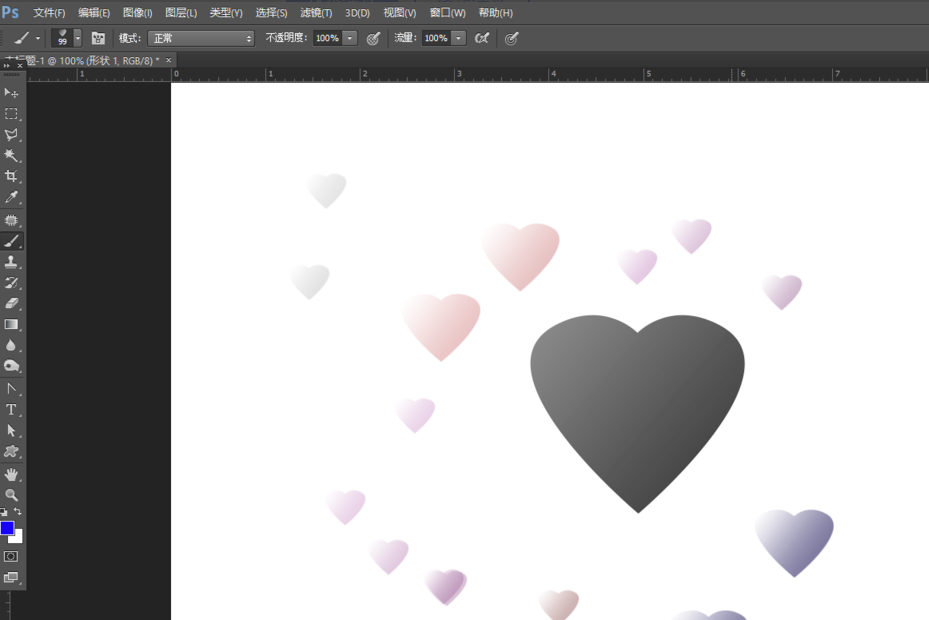Screen dimensions: 929x620
Task: Change screen mode button
Action: pyautogui.click(x=11, y=577)
